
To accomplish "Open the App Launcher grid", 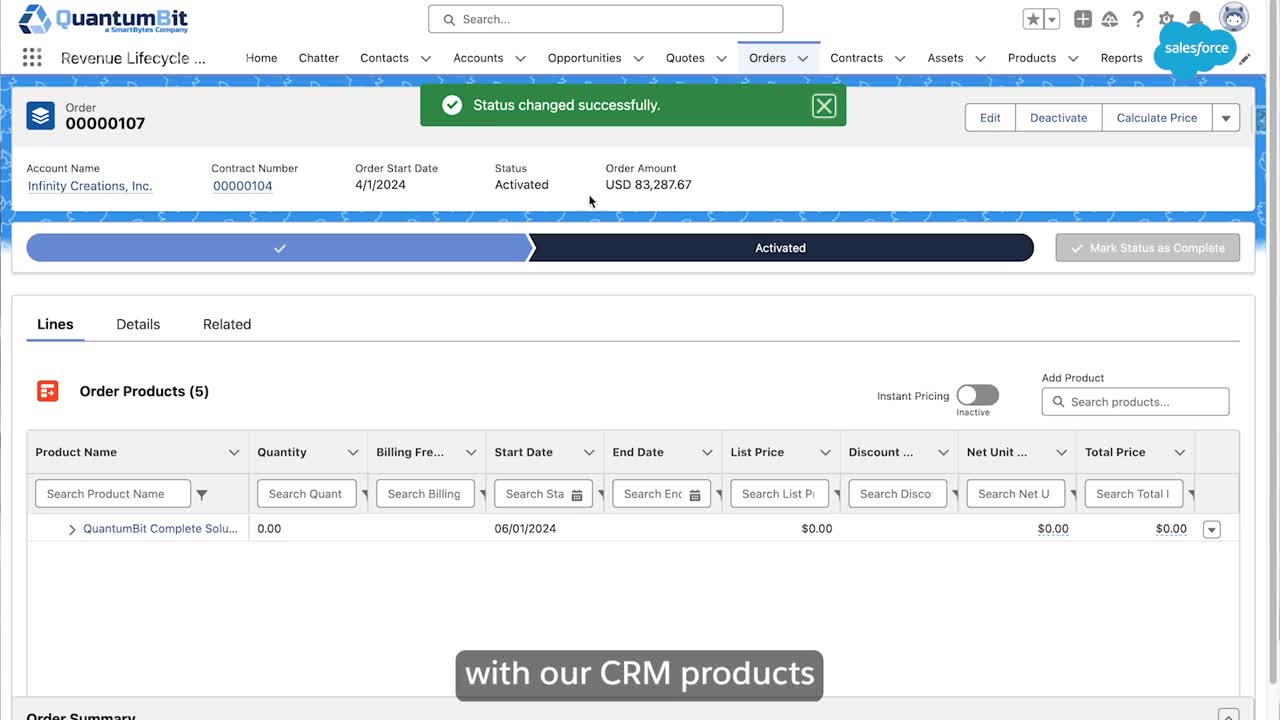I will point(32,58).
